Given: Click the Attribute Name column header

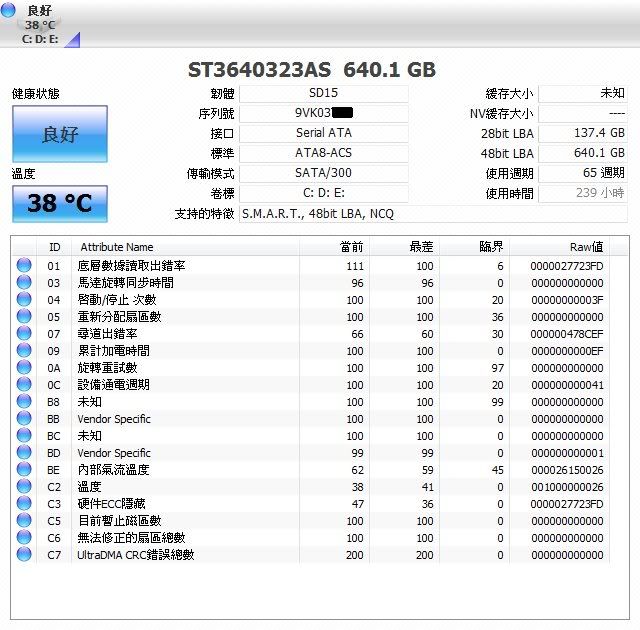Looking at the screenshot, I should [185, 247].
